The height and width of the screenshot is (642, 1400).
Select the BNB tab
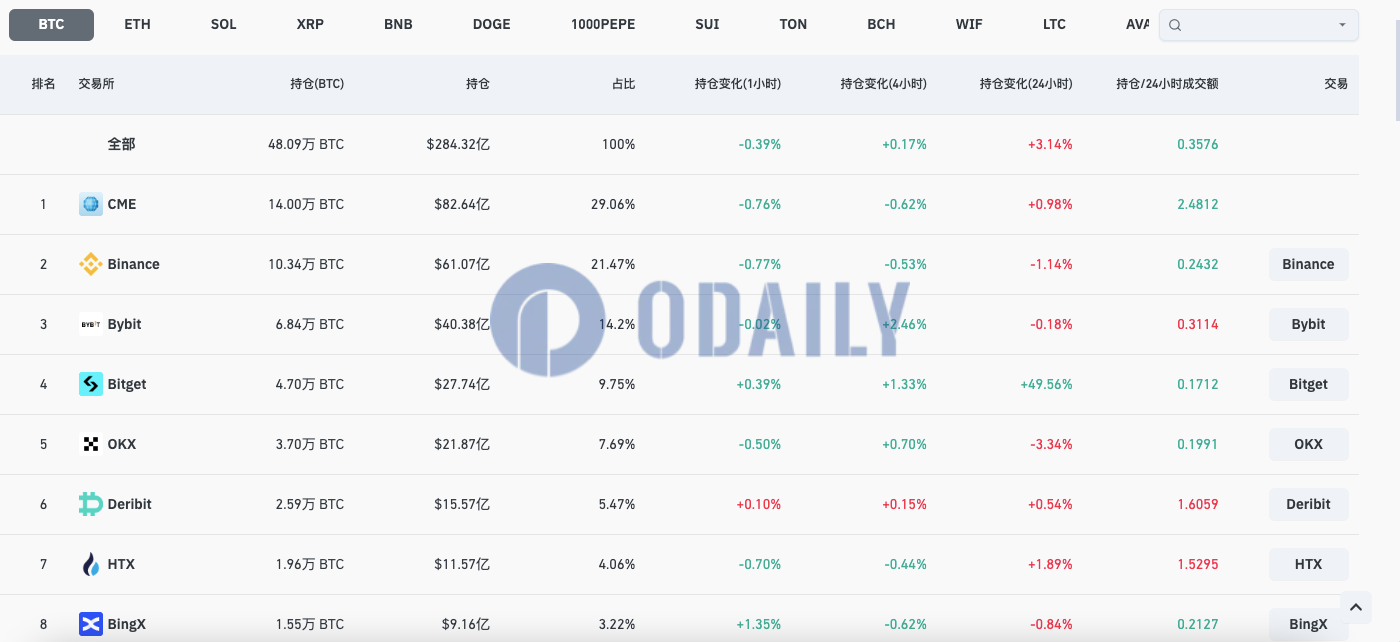point(398,24)
